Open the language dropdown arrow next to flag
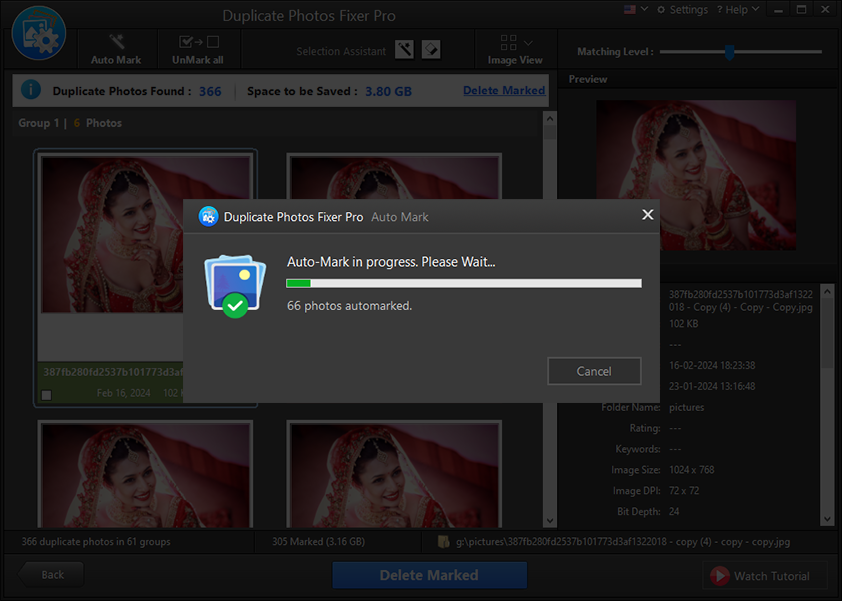 (644, 9)
